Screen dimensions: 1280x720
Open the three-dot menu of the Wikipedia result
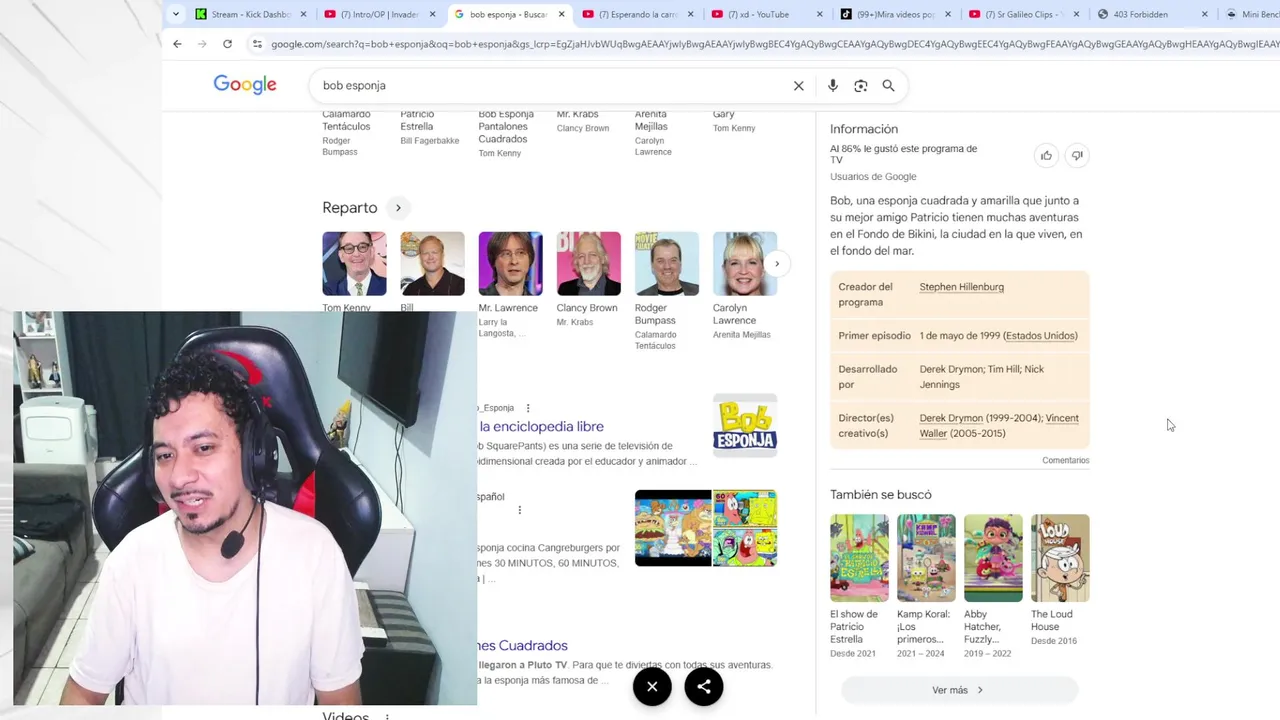[528, 408]
